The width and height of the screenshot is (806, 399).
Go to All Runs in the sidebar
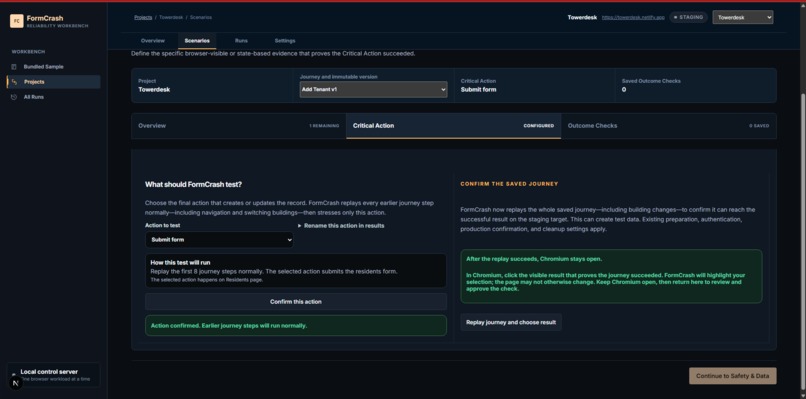click(53, 97)
